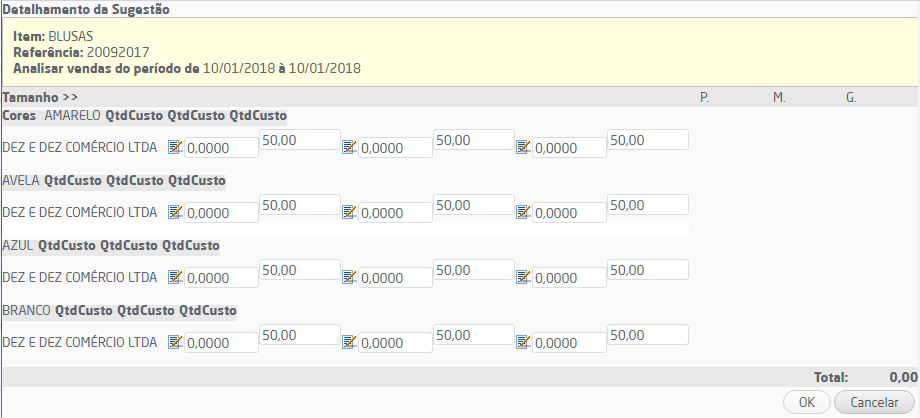Focus AMARELO size P quantity field
The image size is (920, 418).
221,148
